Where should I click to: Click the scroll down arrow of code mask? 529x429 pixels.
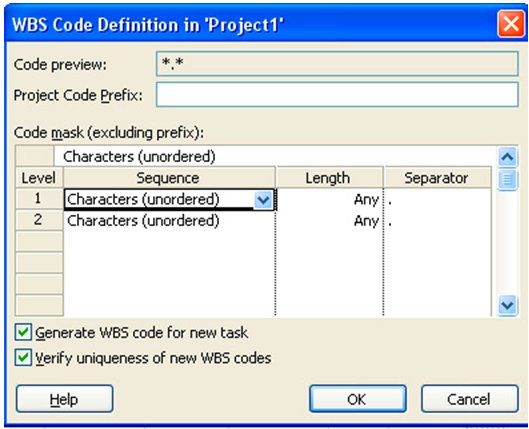tap(507, 306)
